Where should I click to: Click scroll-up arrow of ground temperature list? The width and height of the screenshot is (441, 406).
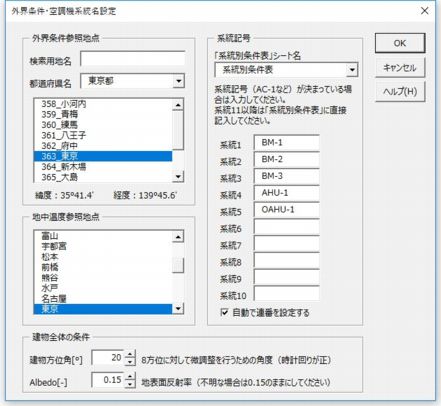pos(178,237)
